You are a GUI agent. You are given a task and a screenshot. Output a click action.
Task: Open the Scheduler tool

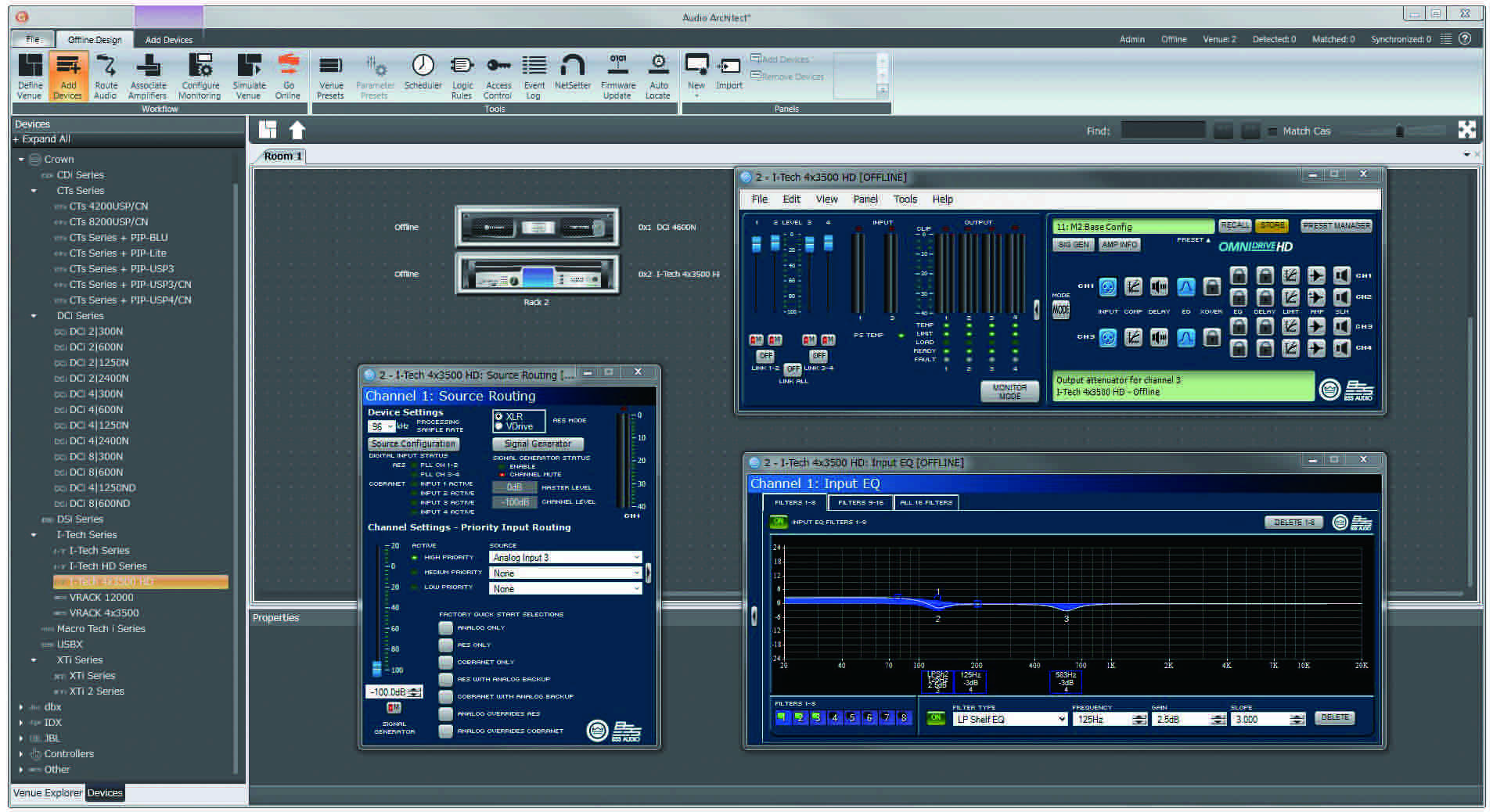click(x=423, y=71)
